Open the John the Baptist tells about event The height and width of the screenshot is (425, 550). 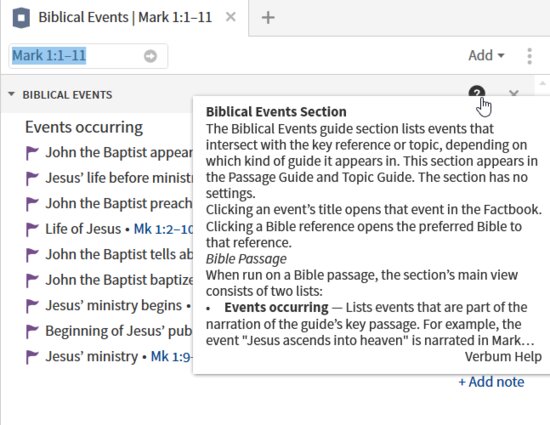119,254
